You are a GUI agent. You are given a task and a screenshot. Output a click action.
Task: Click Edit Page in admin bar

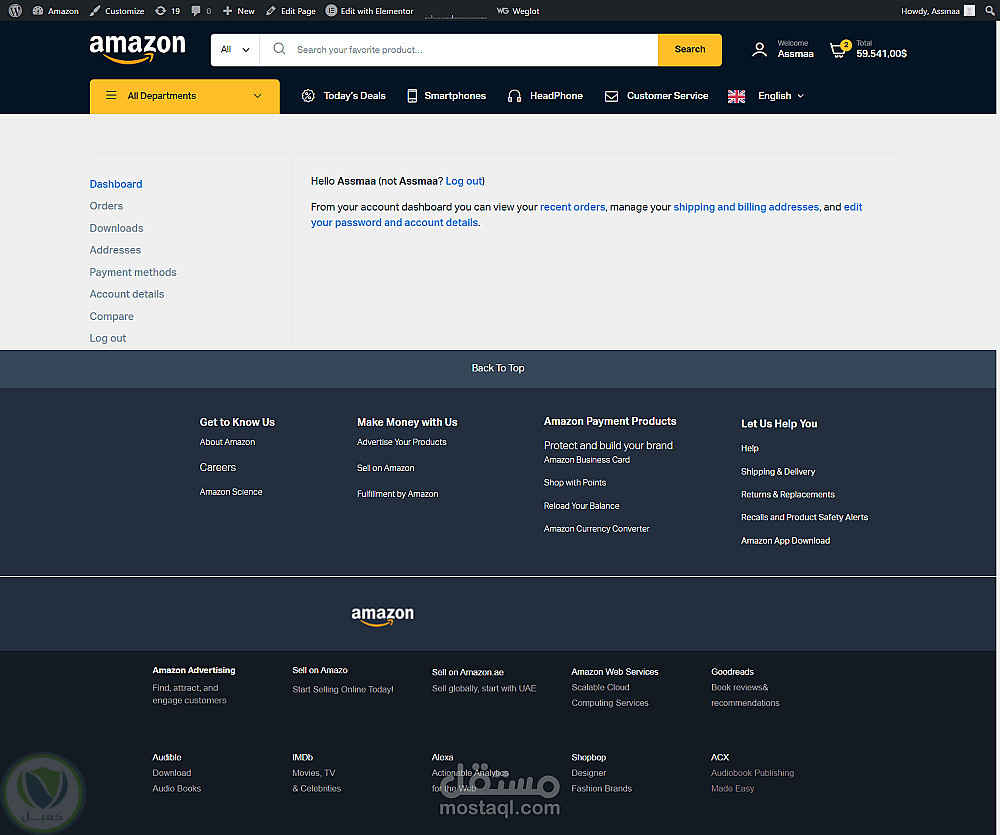(x=291, y=11)
